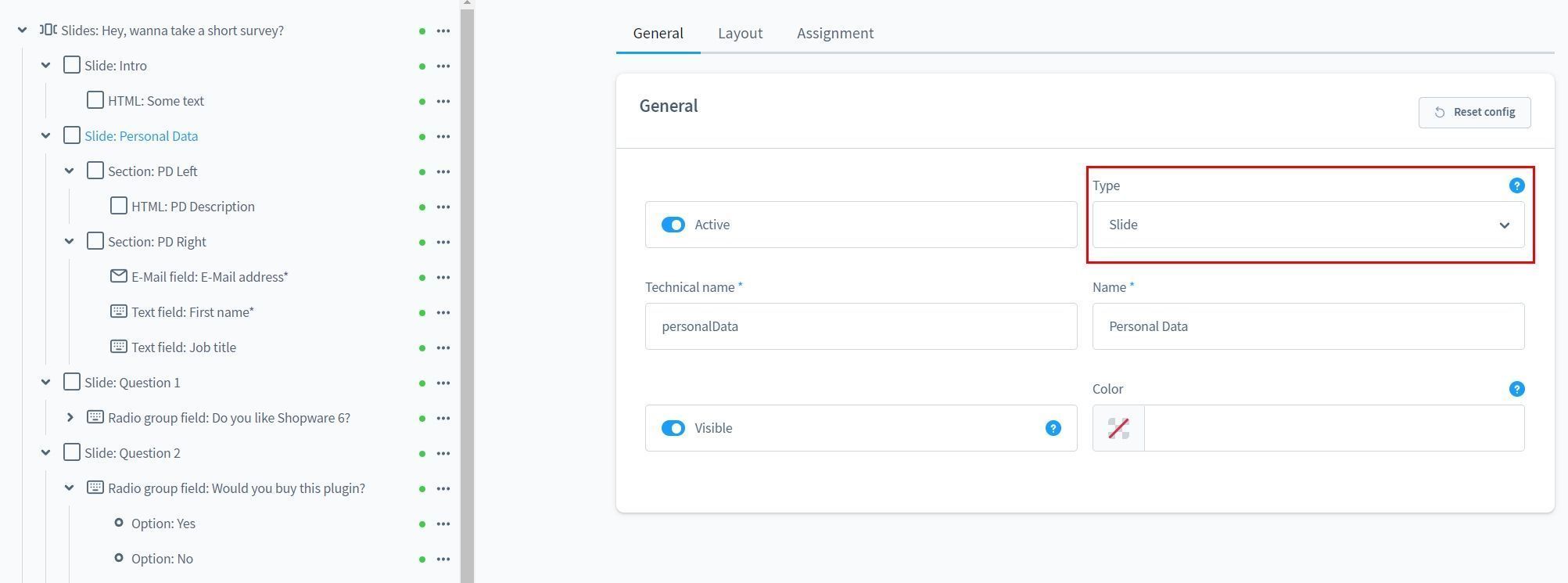Image resolution: width=1568 pixels, height=583 pixels.
Task: Toggle the Visible switch
Action: (673, 428)
